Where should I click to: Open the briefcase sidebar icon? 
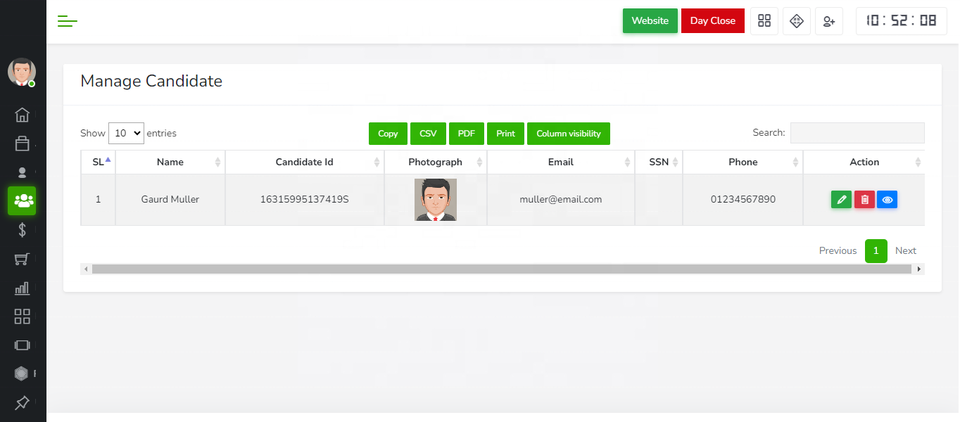[x=22, y=143]
